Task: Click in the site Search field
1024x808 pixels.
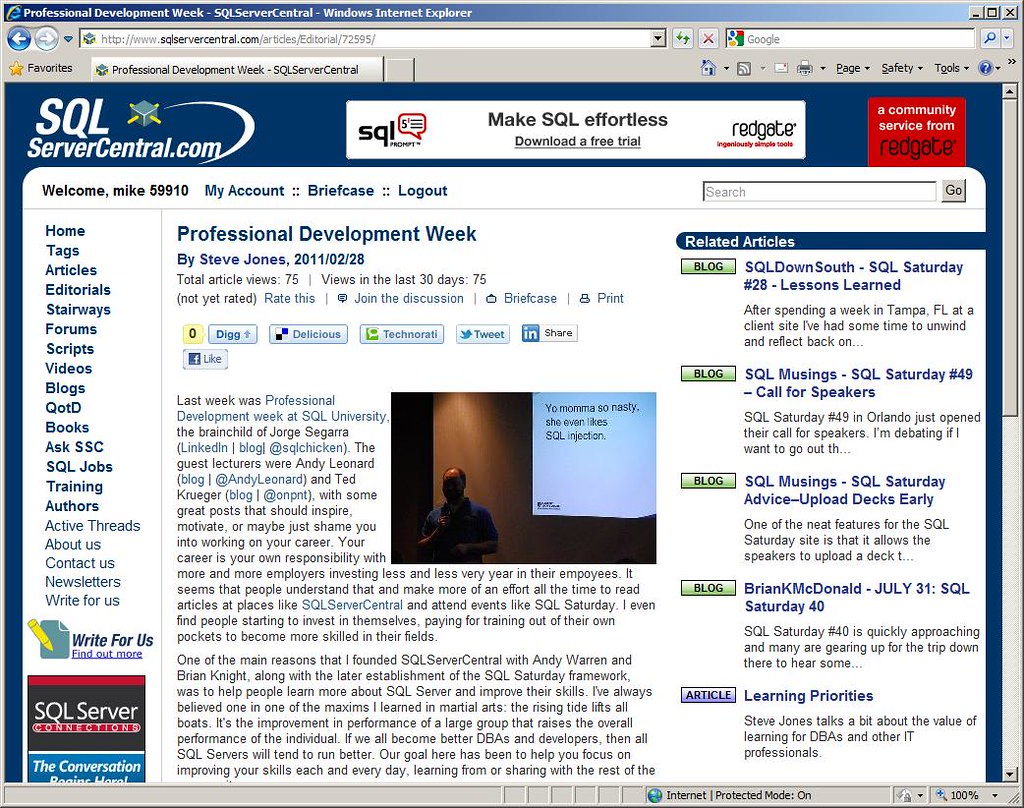Action: click(x=820, y=191)
